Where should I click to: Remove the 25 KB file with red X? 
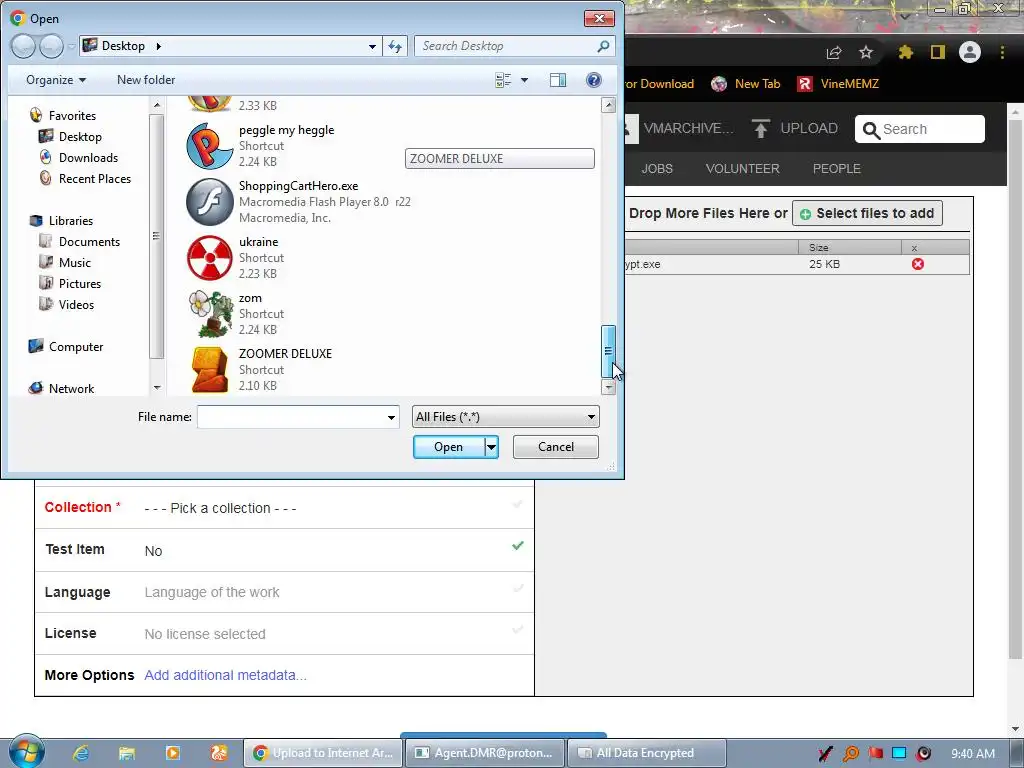tap(918, 264)
